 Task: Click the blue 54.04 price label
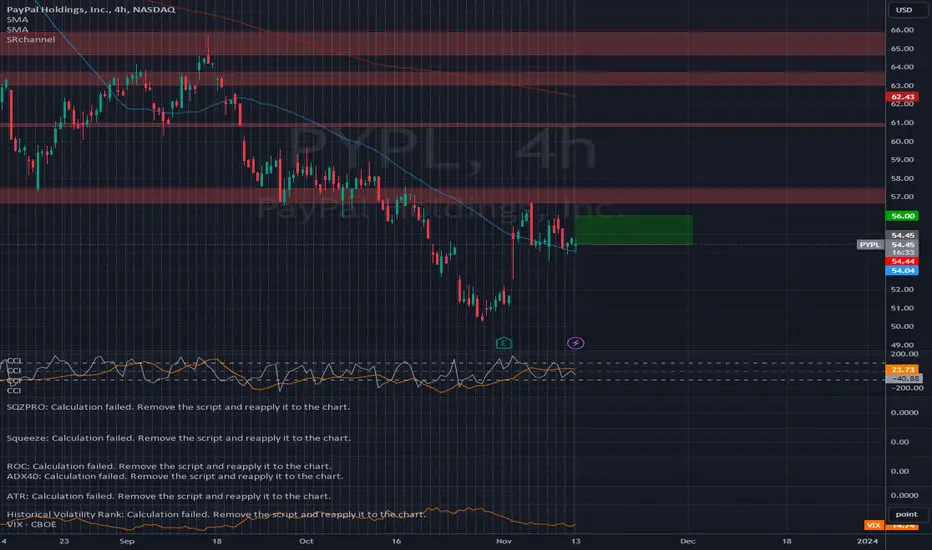click(x=902, y=271)
